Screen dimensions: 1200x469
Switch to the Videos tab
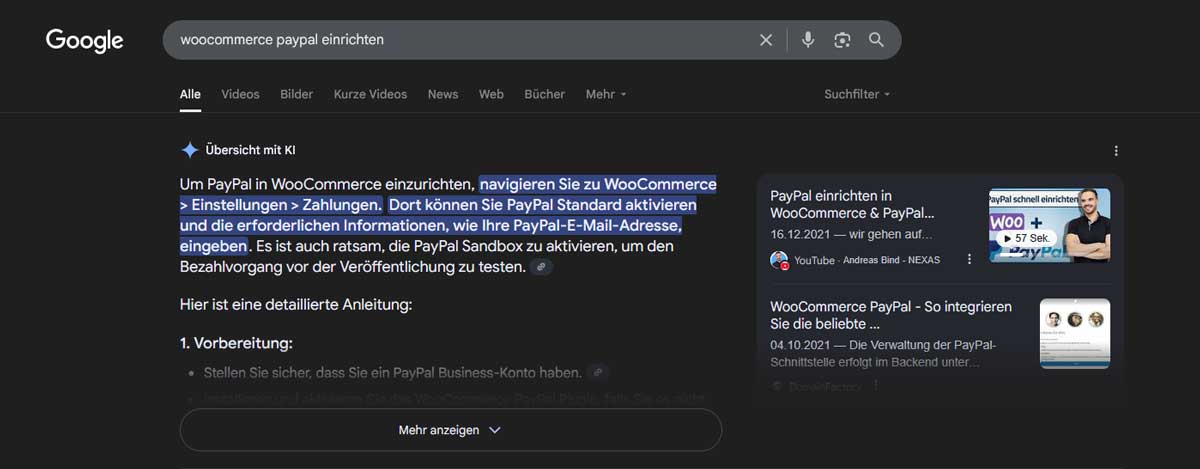(x=240, y=94)
